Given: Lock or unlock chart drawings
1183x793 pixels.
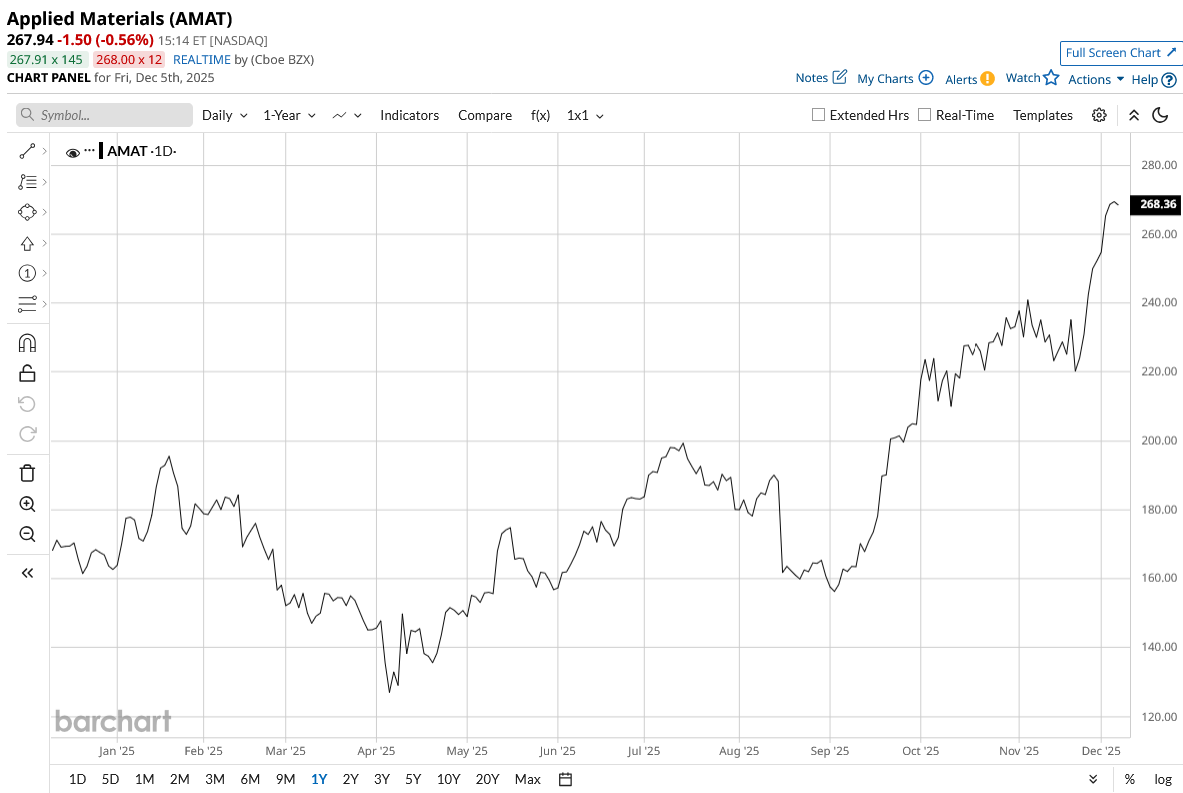Looking at the screenshot, I should [x=27, y=373].
